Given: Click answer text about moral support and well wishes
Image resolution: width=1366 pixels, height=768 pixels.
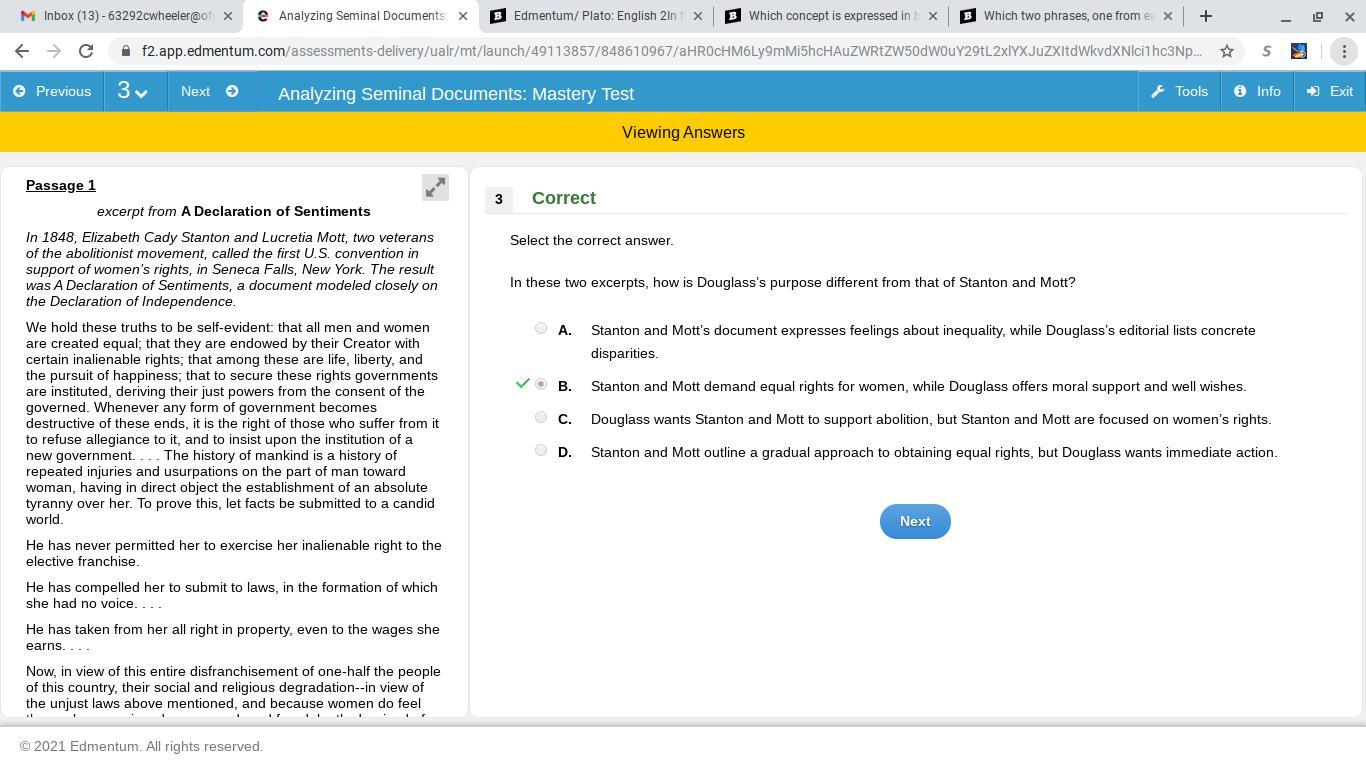Looking at the screenshot, I should [919, 386].
